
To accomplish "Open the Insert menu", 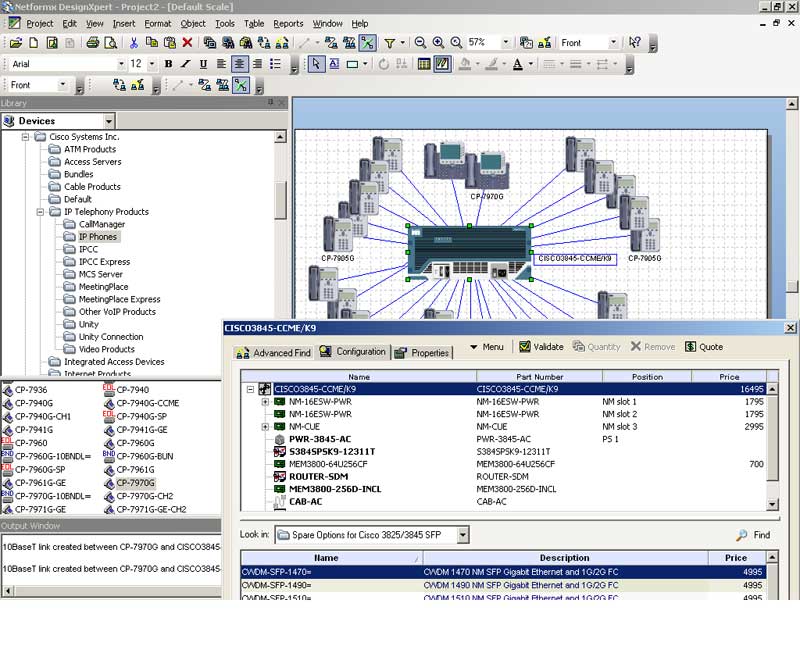I will click(124, 23).
